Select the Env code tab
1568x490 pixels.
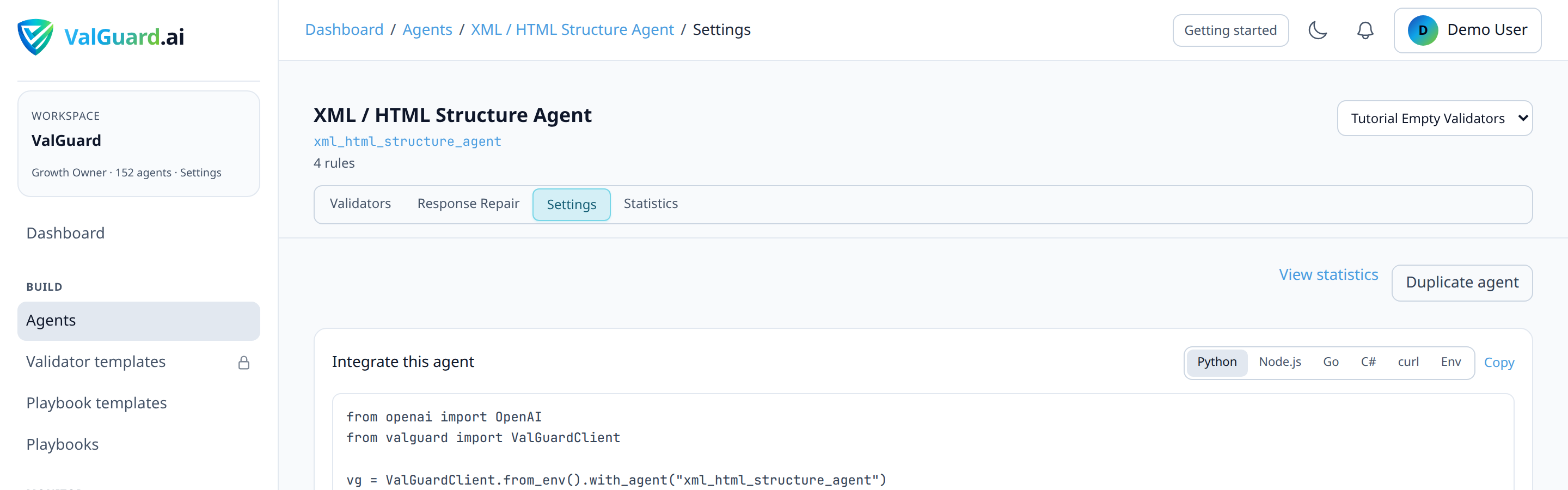(1450, 362)
